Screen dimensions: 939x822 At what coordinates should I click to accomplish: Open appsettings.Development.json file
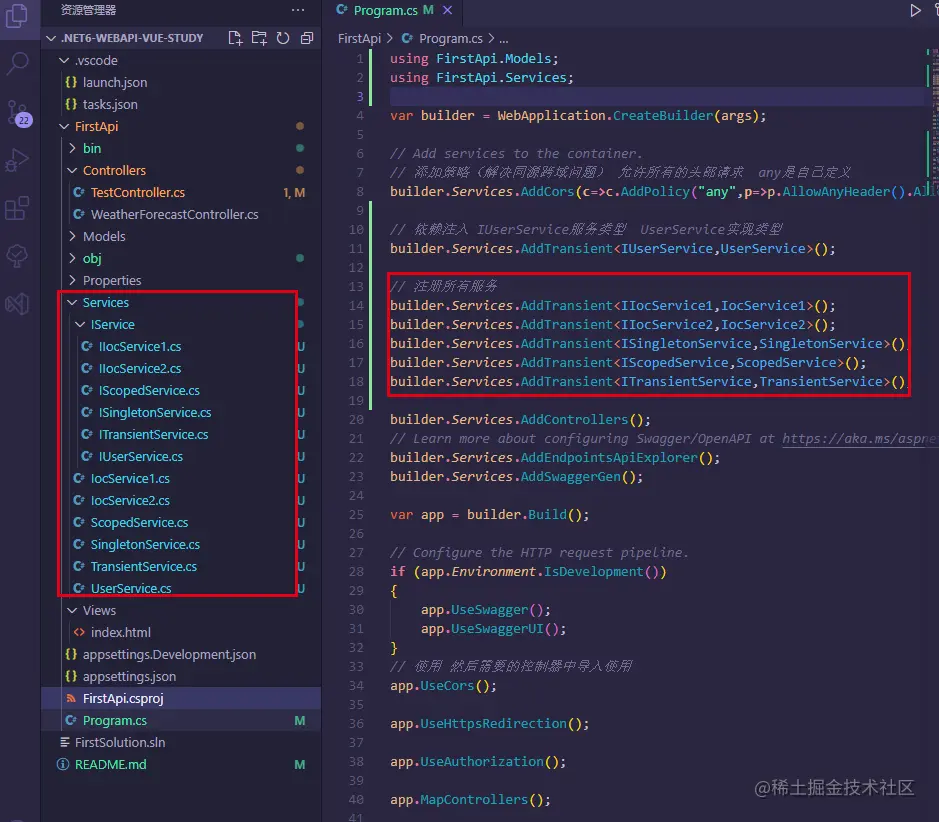(x=181, y=654)
